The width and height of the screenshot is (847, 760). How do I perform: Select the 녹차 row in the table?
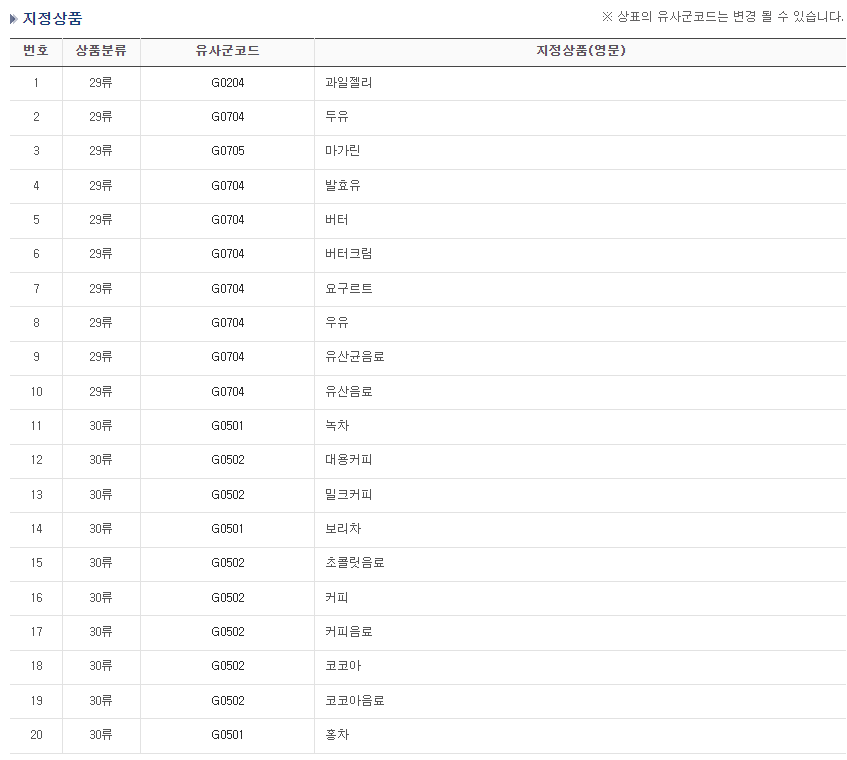click(x=338, y=426)
